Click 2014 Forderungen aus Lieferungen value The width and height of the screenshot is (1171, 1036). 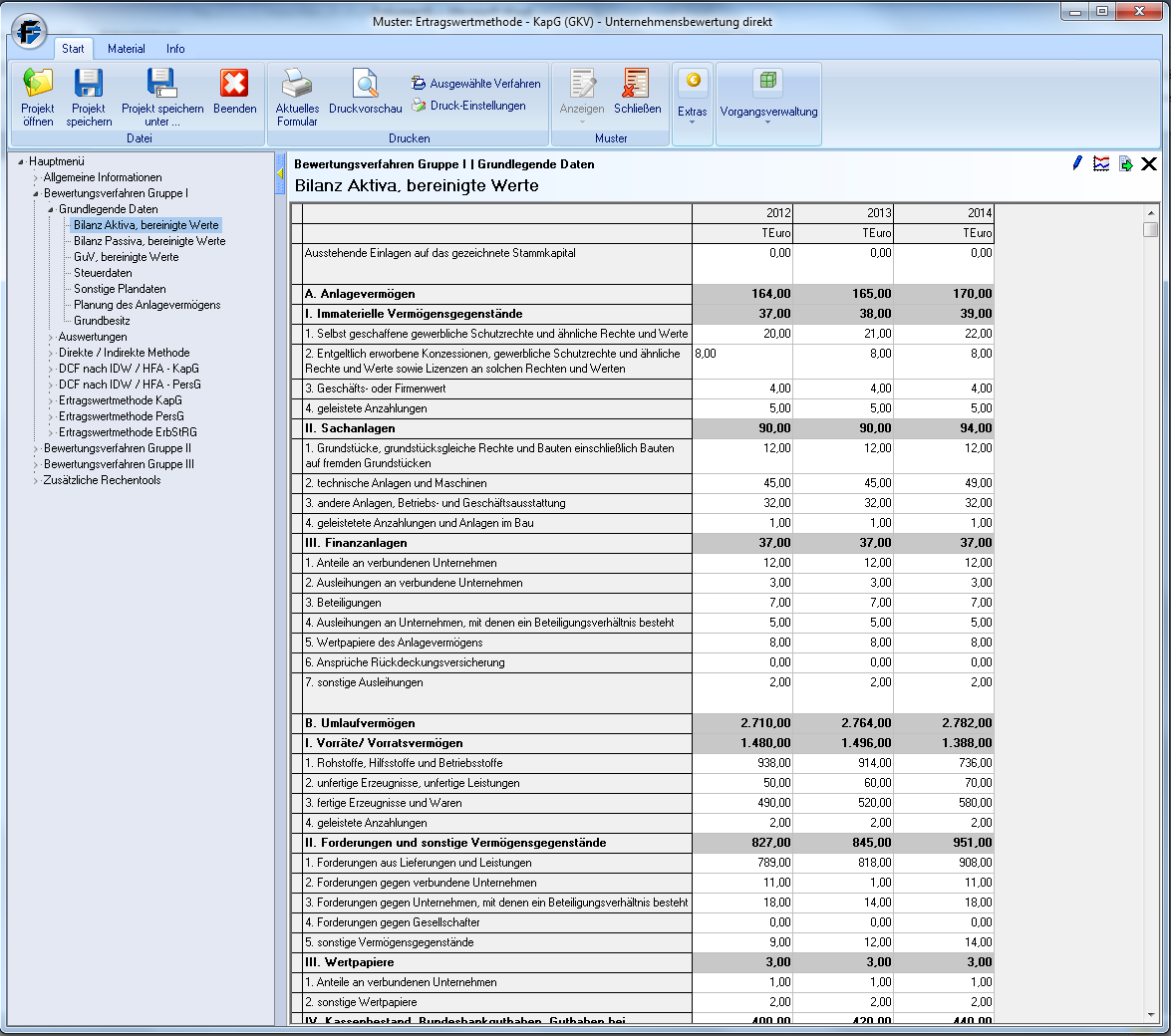point(943,863)
